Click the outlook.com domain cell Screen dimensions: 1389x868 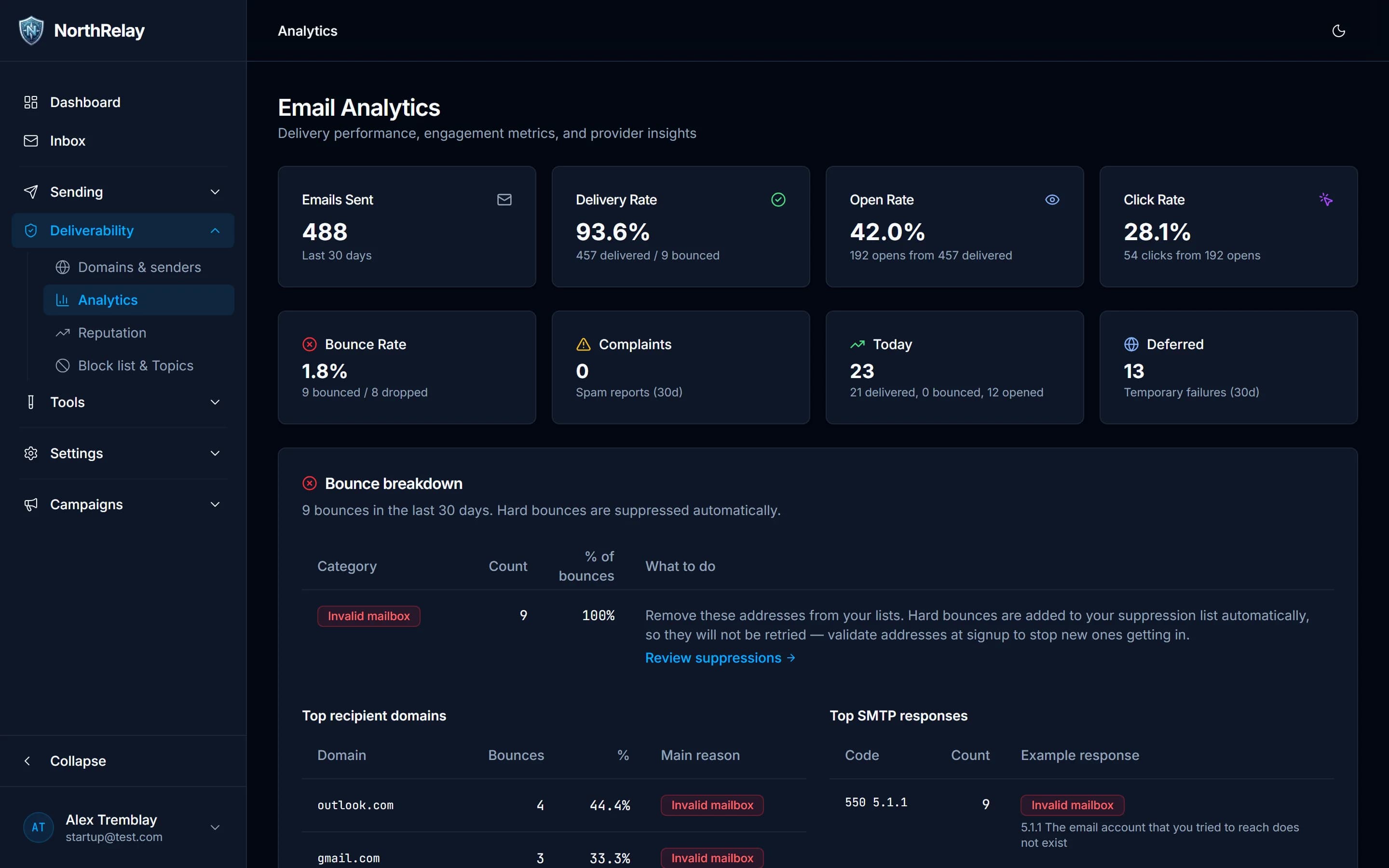coord(355,805)
